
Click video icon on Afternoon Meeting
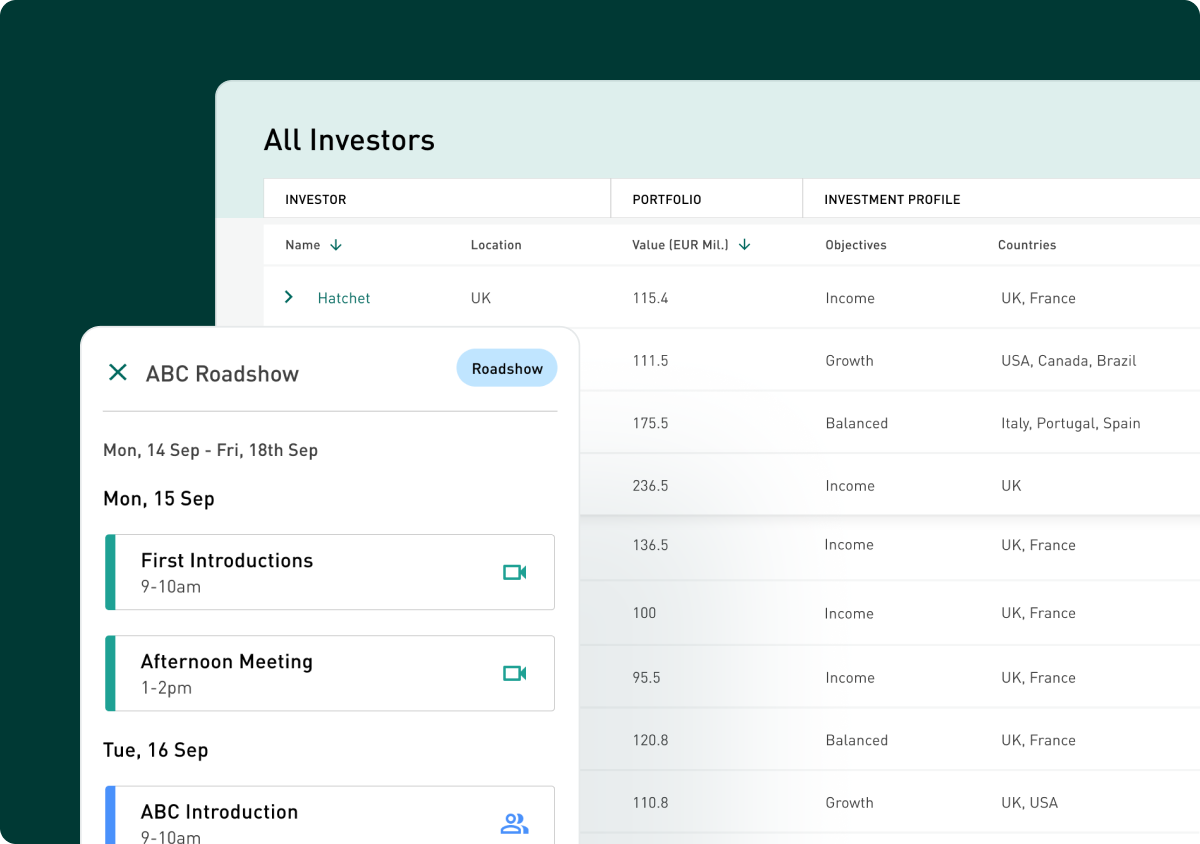pyautogui.click(x=514, y=673)
